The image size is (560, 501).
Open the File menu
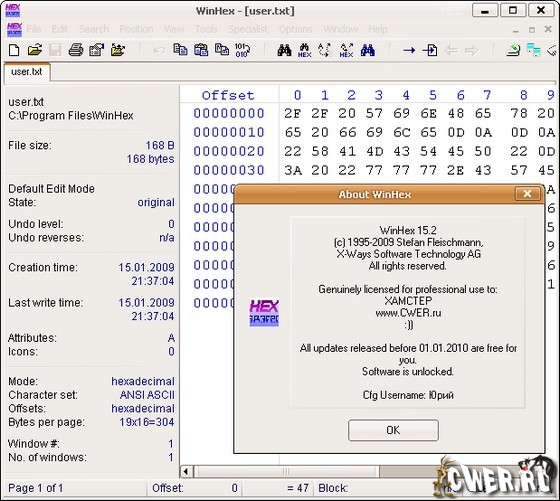click(34, 29)
